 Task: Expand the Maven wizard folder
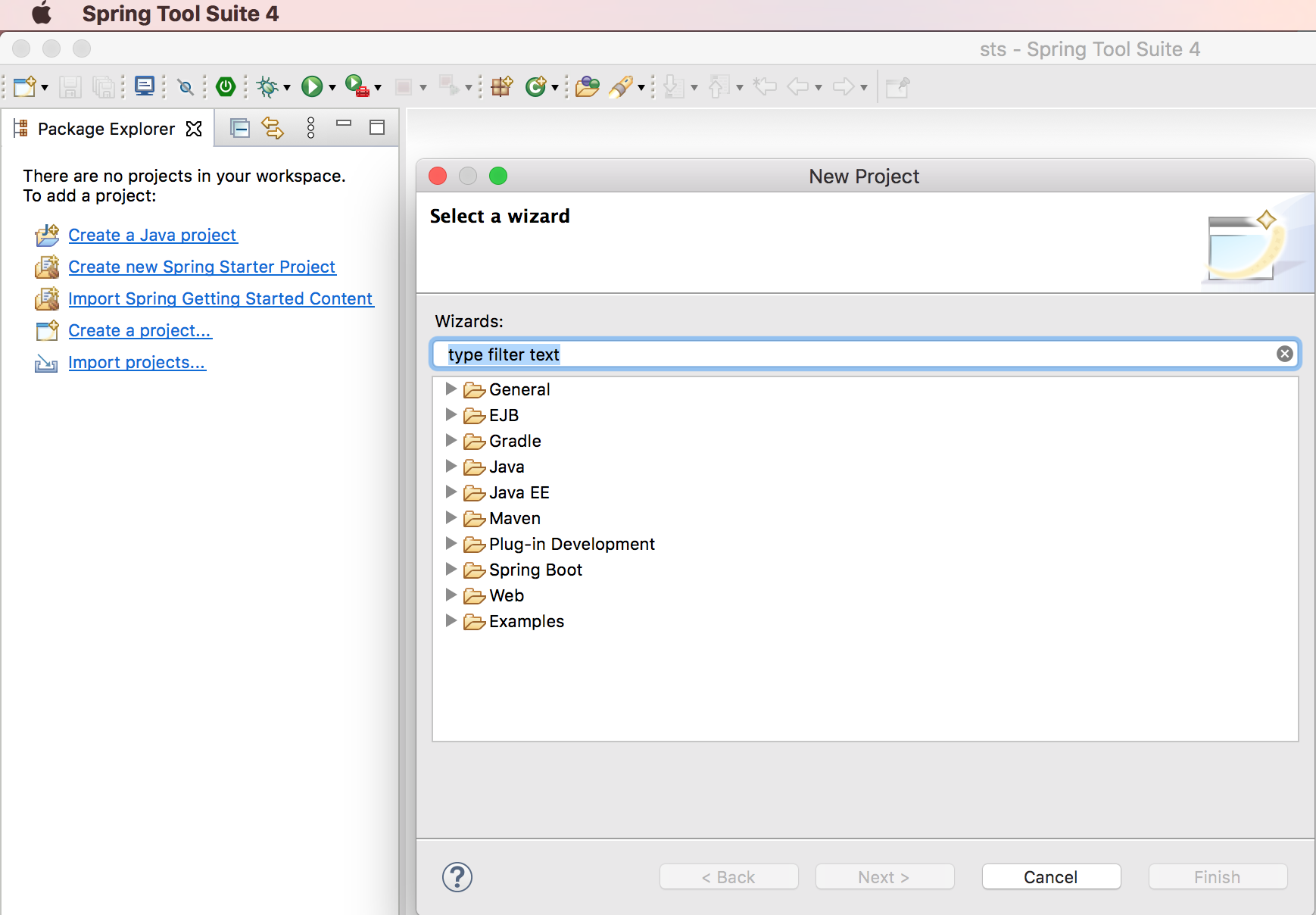(x=451, y=517)
